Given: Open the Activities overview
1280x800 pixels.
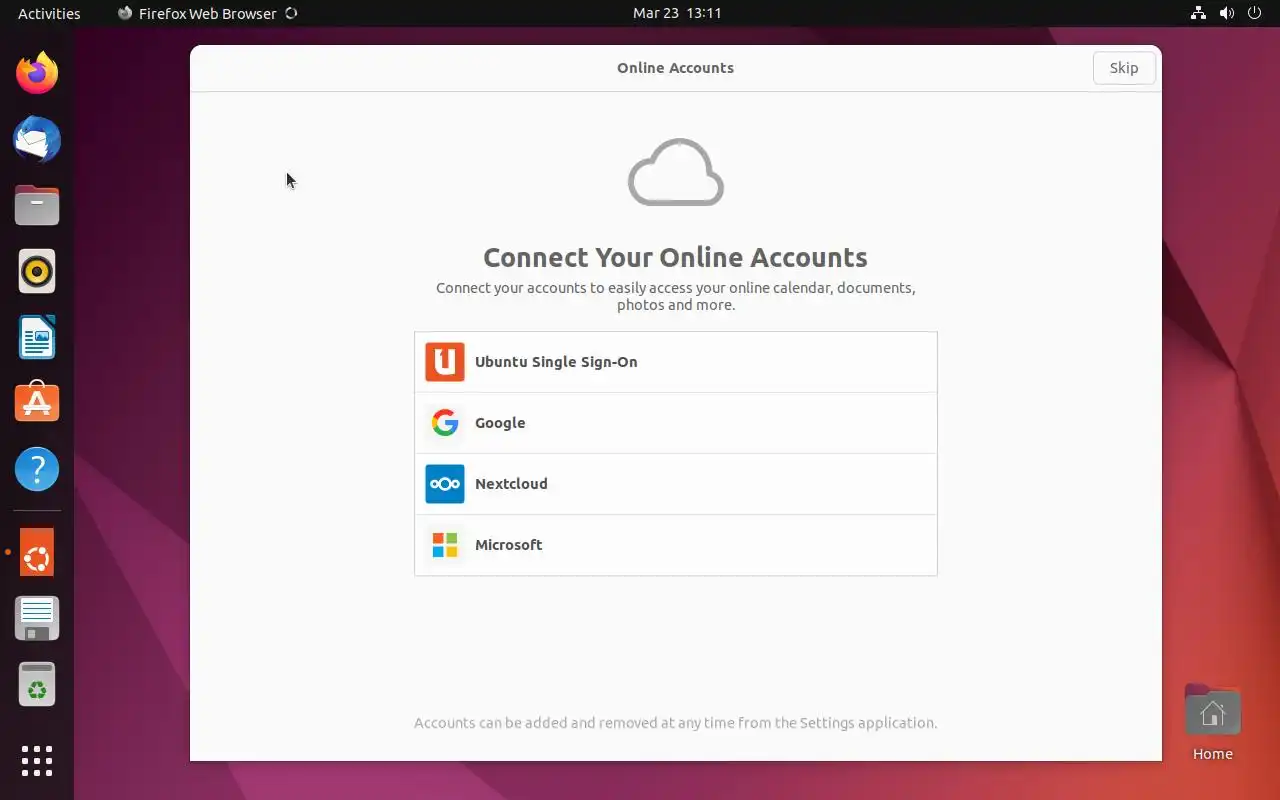Looking at the screenshot, I should click(49, 13).
